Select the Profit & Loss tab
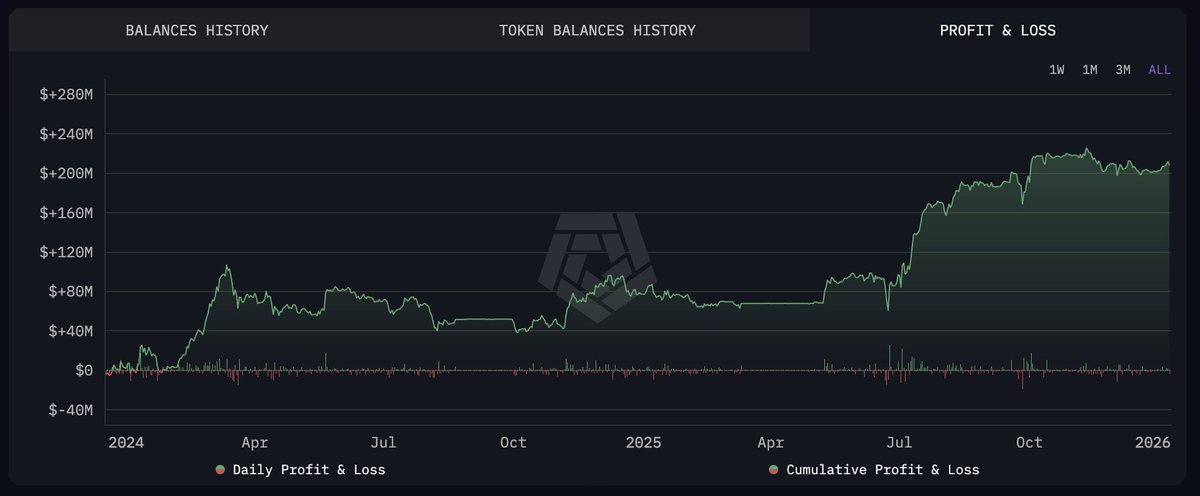 [x=997, y=30]
